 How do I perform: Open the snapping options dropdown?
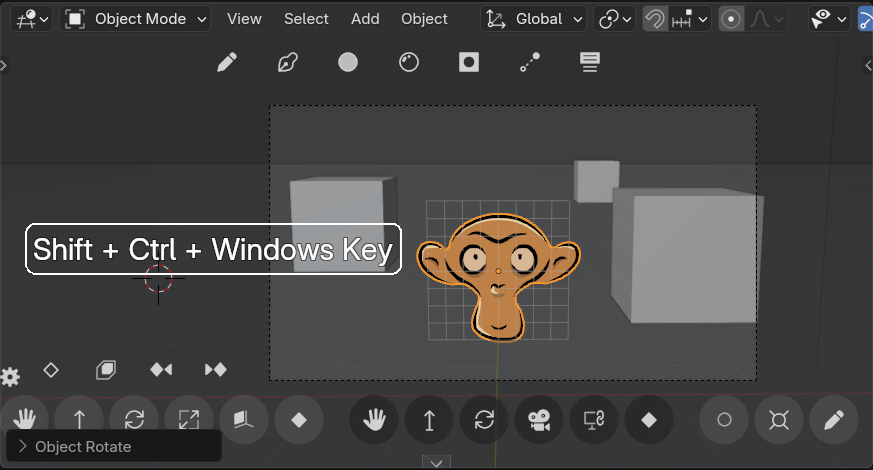pyautogui.click(x=690, y=19)
